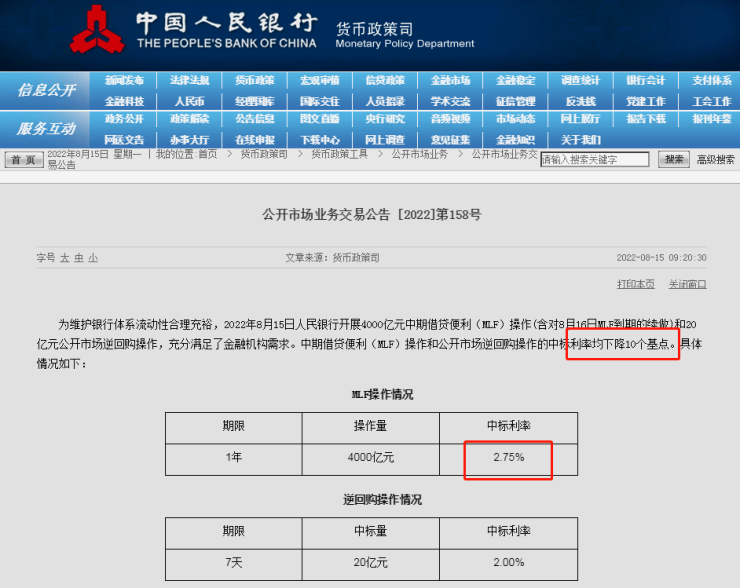This screenshot has height=588, width=740.
Task: Click 首页 in the breadcrumb trail
Action: [208, 154]
